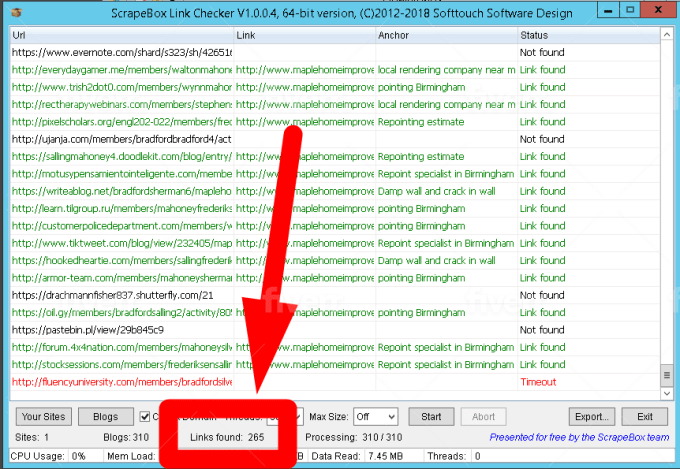Select the stocksessions.com URL row
This screenshot has width=680, height=469.
335,365
